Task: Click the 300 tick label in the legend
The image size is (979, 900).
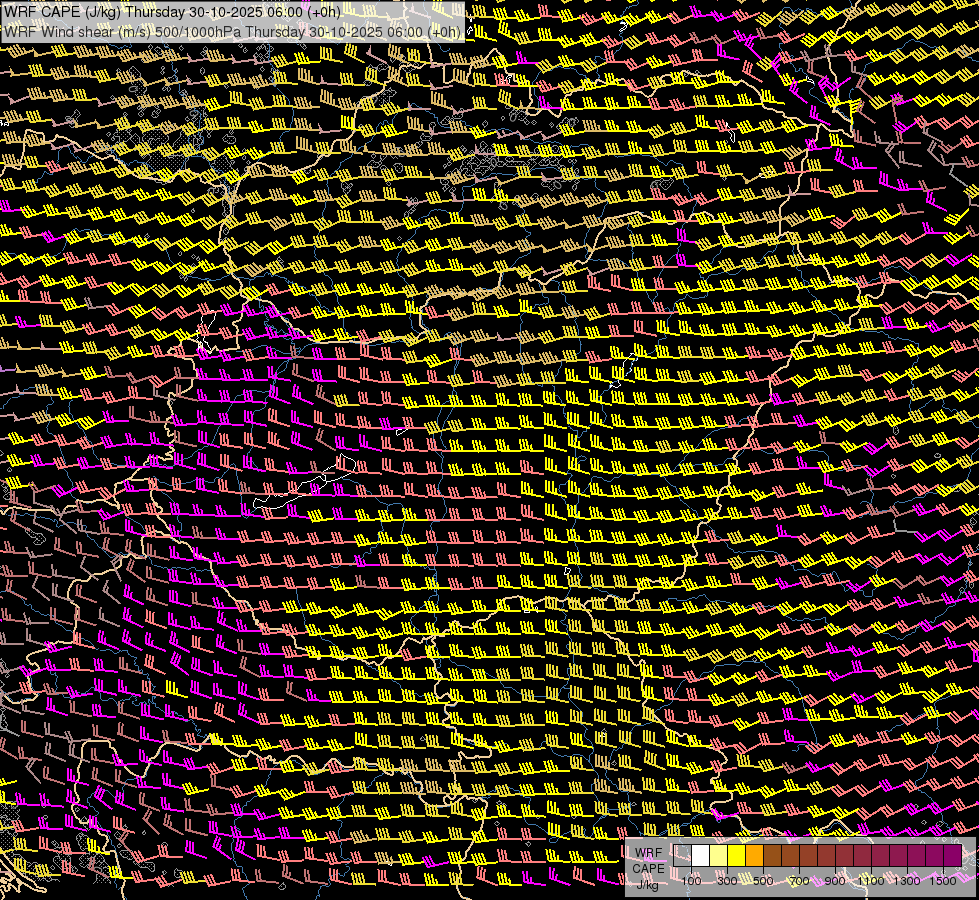Action: tap(727, 881)
